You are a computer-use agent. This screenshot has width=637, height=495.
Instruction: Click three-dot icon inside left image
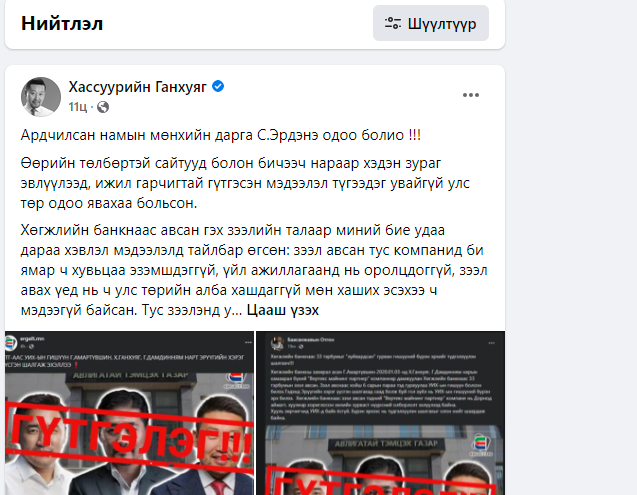[x=248, y=343]
